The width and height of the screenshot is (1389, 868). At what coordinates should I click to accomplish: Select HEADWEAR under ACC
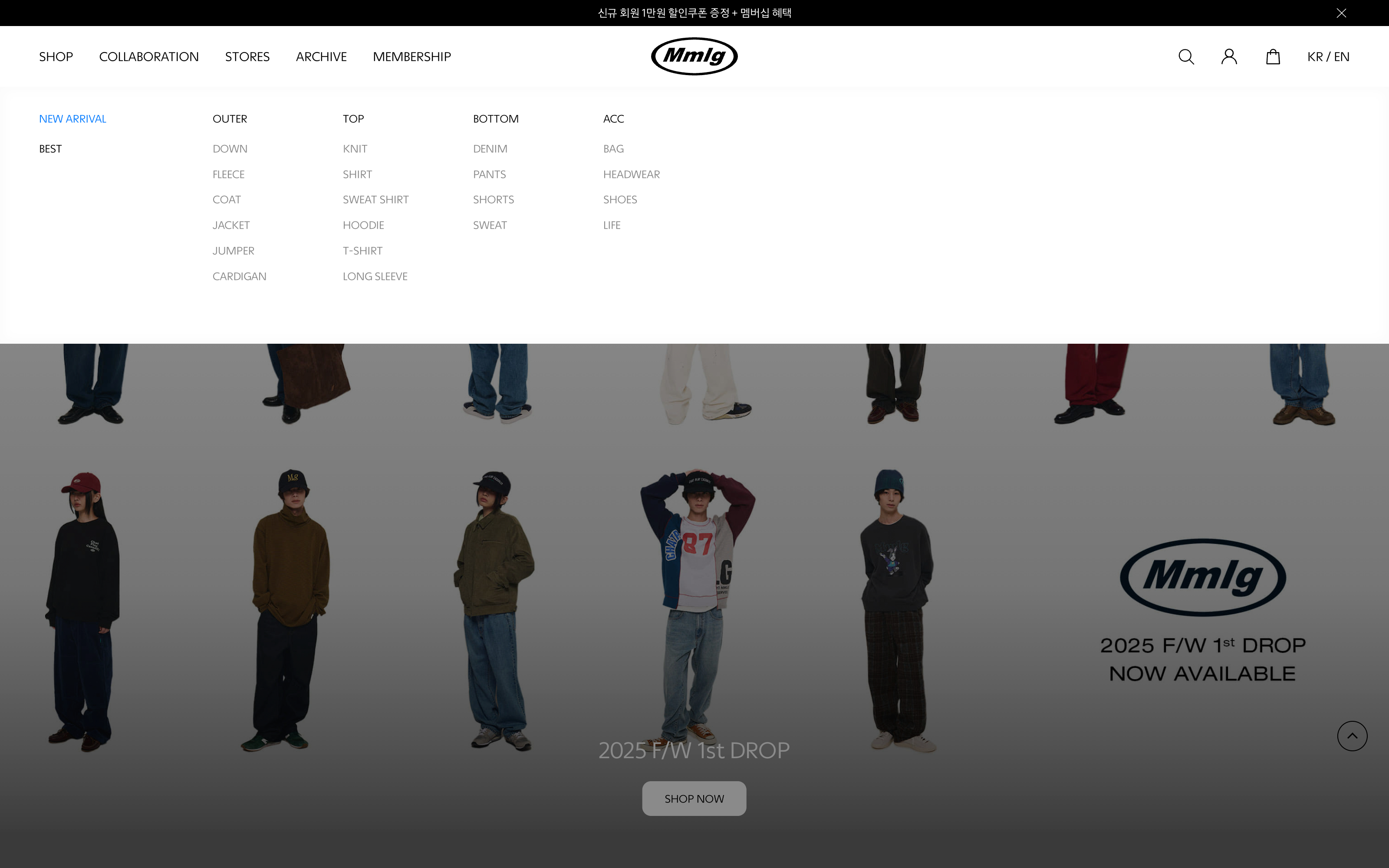click(x=631, y=174)
